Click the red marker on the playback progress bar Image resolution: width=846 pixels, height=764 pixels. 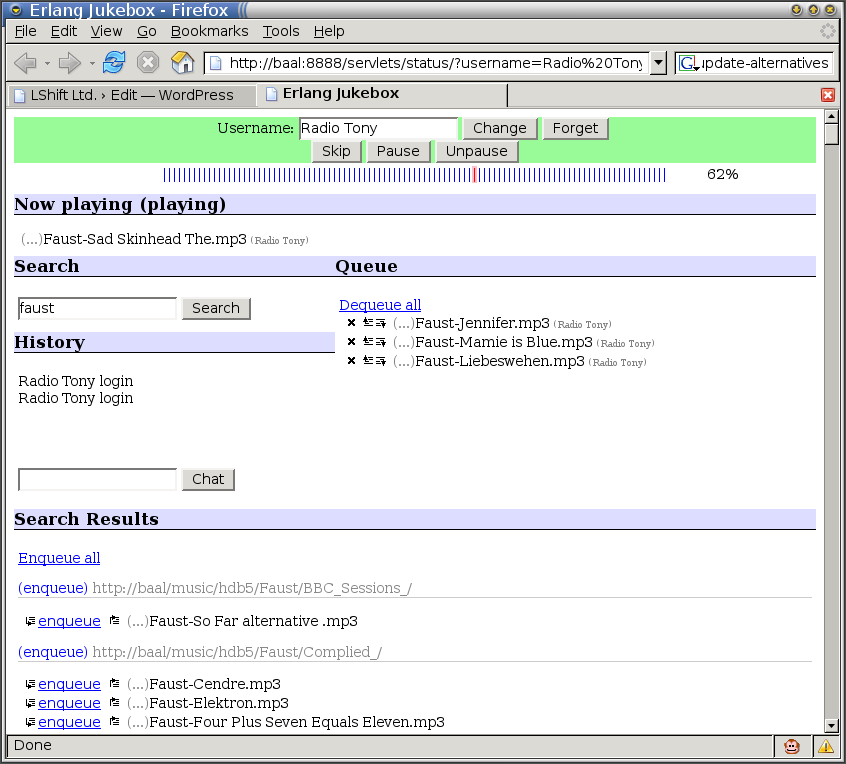pos(475,175)
